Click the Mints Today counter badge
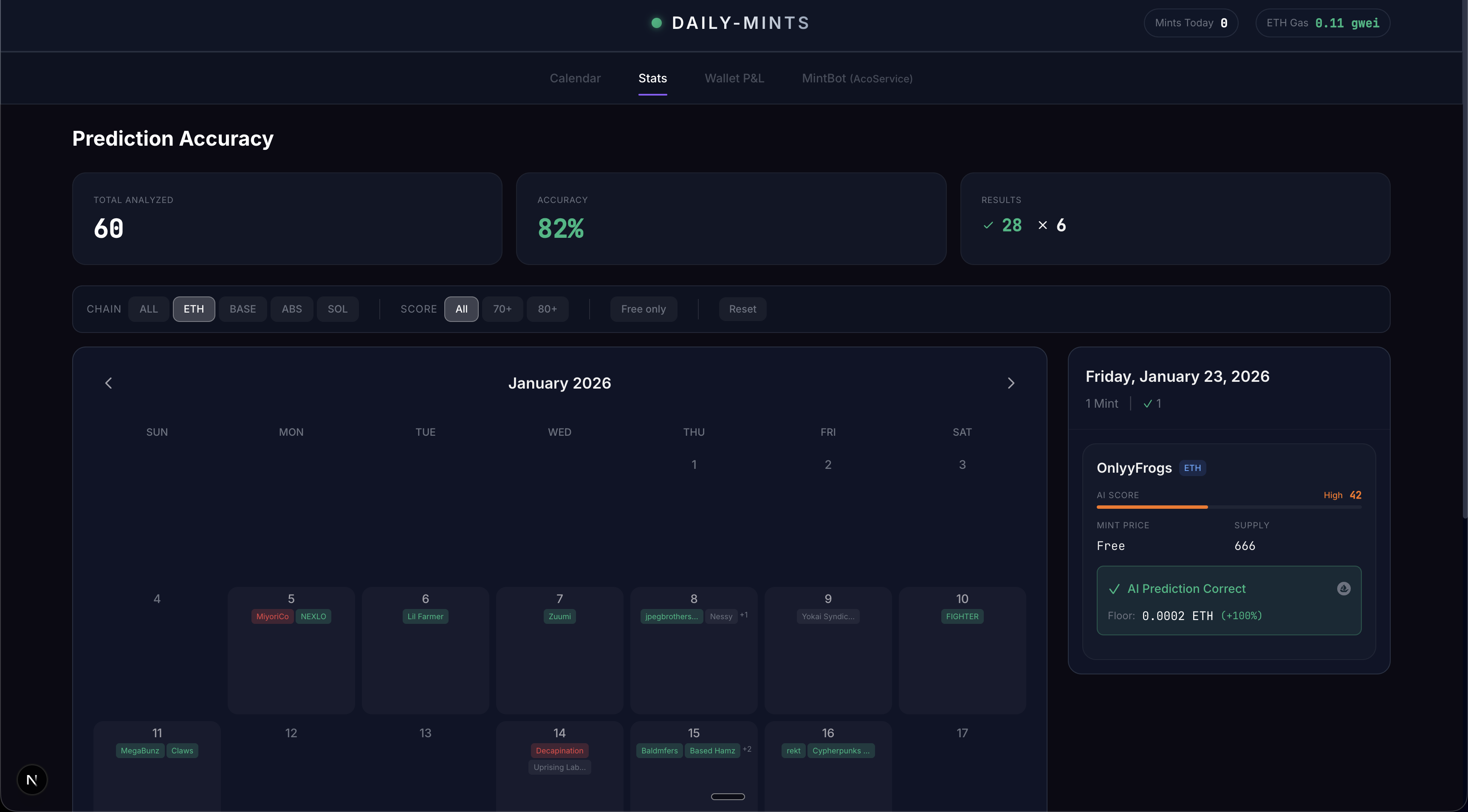1468x812 pixels. pyautogui.click(x=1191, y=23)
